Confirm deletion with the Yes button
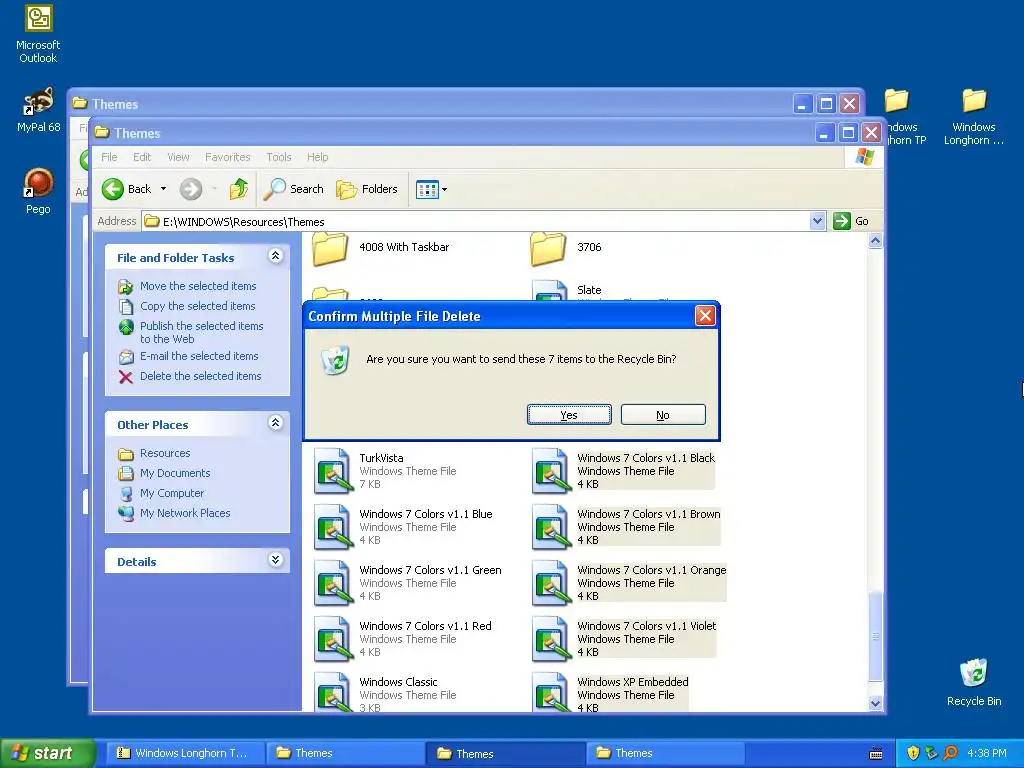 (569, 415)
